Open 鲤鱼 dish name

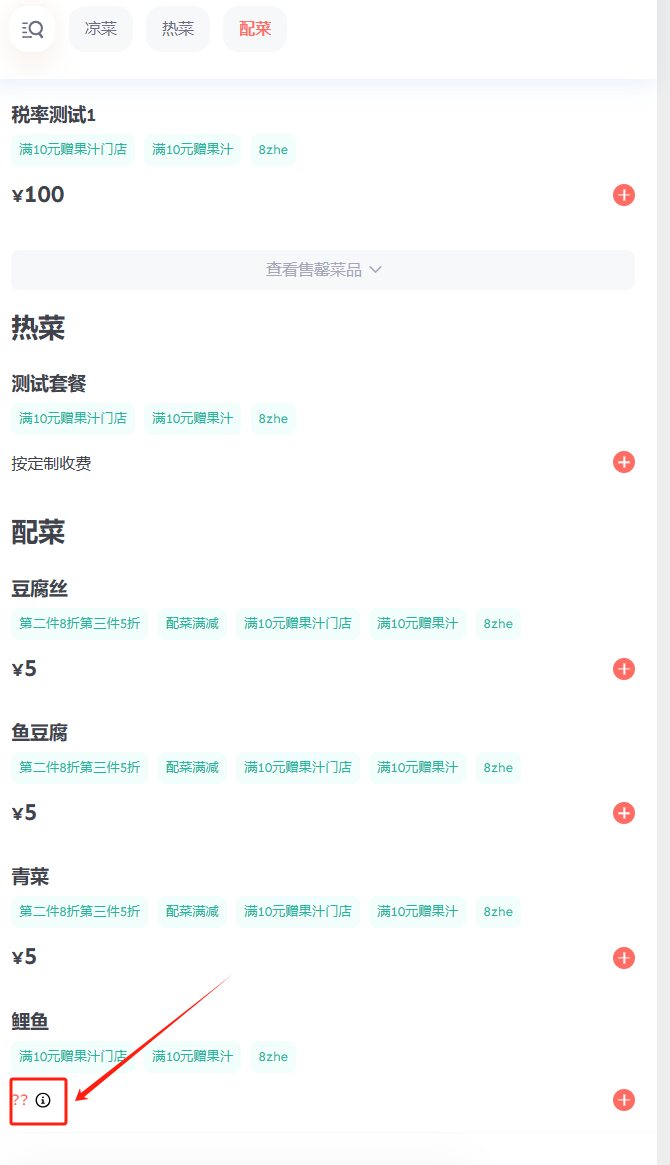30,1022
